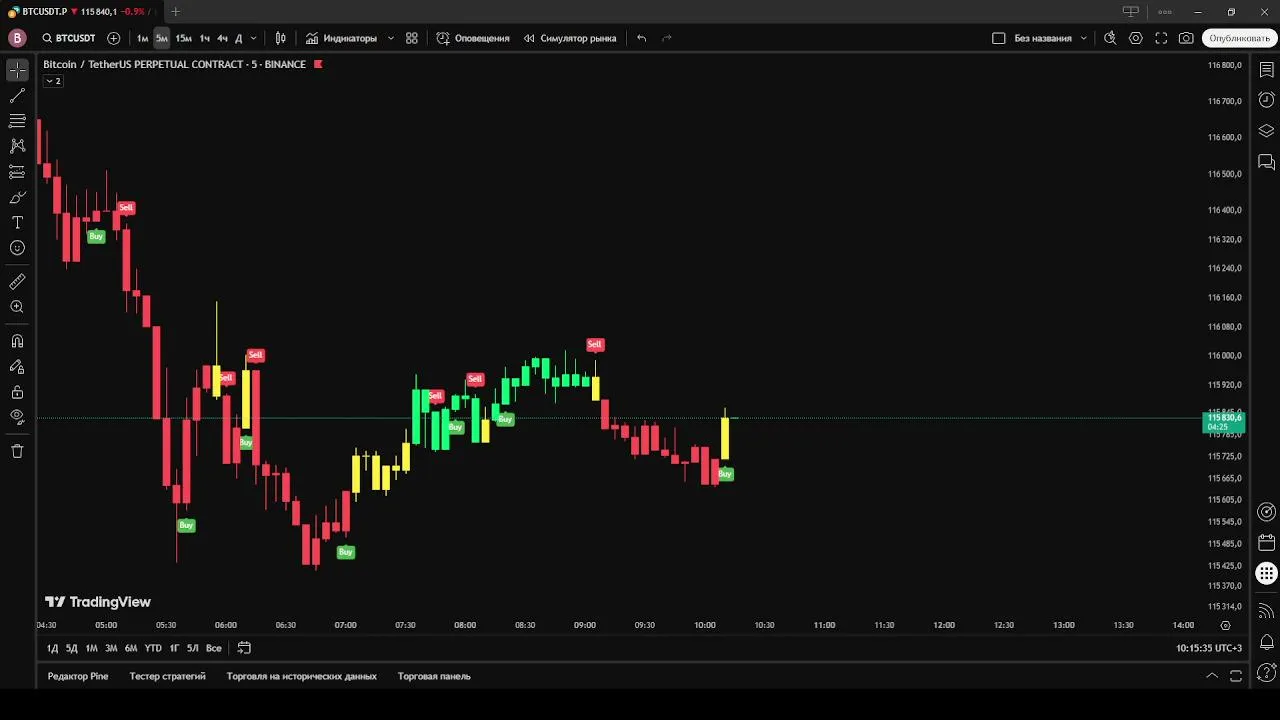Open the Тестер стратегий tab
This screenshot has width=1280, height=720.
(x=167, y=676)
